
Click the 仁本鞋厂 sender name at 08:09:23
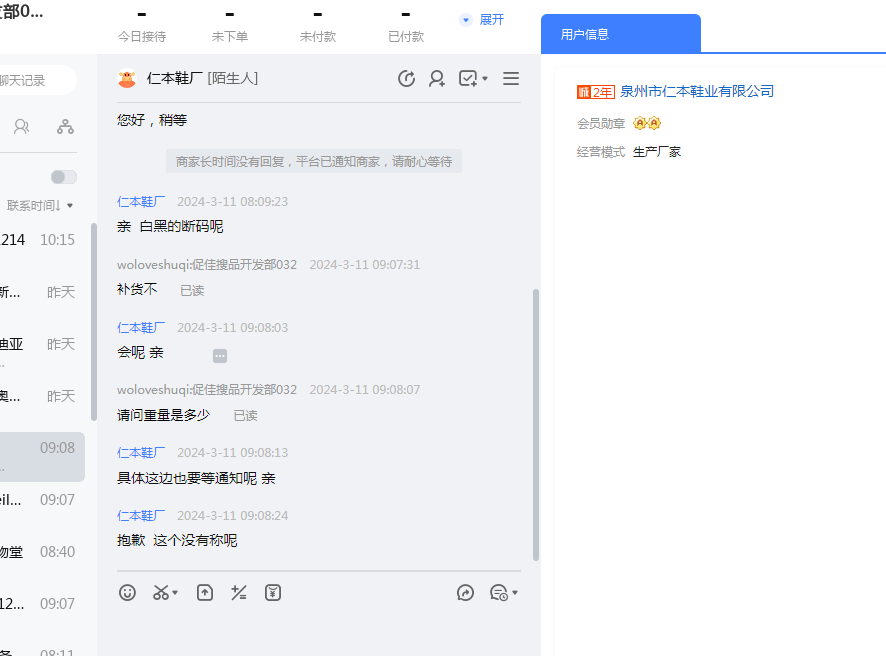click(141, 202)
